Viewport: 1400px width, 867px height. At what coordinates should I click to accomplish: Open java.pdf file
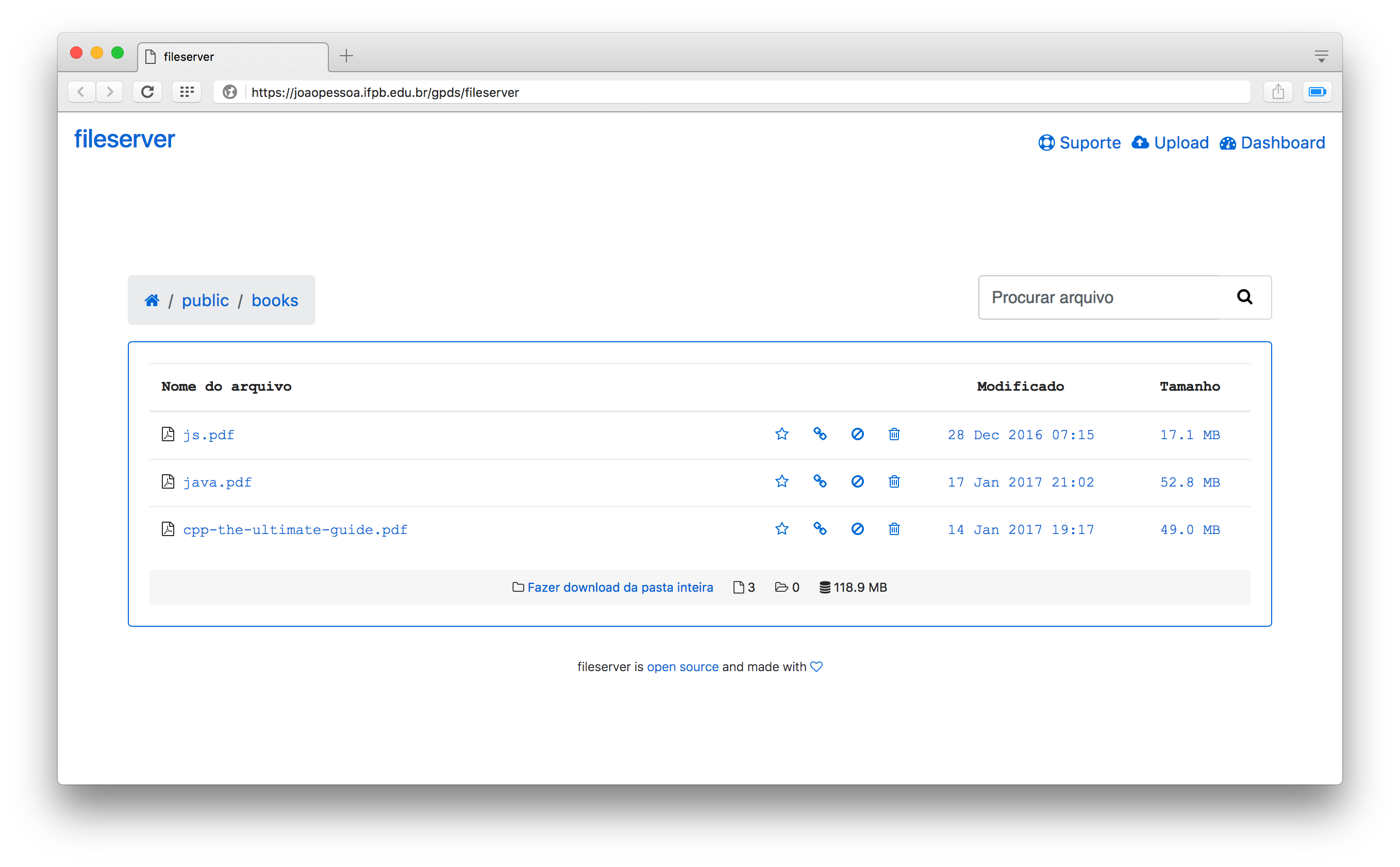(218, 482)
